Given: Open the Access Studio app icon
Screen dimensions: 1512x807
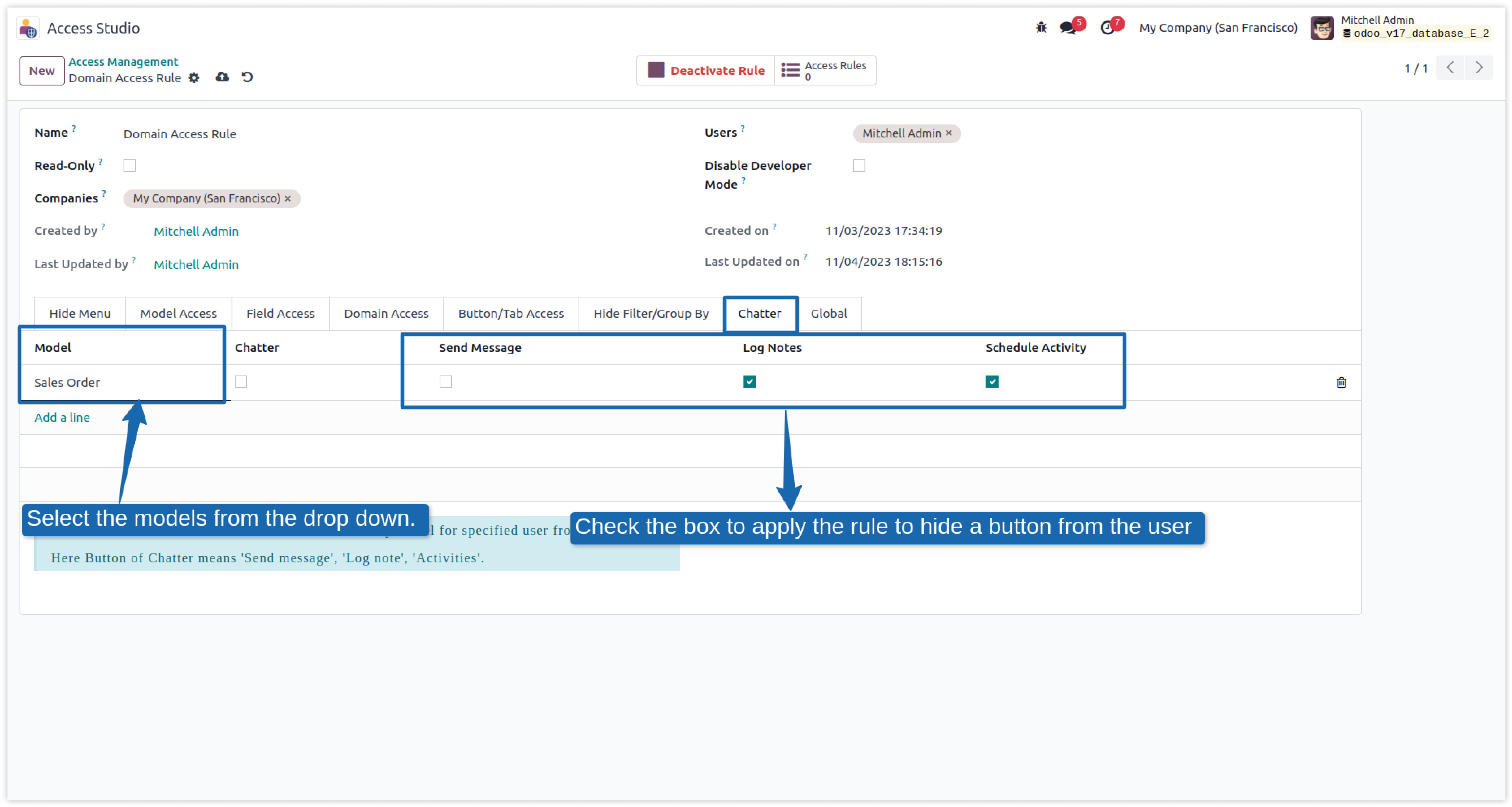Looking at the screenshot, I should click(28, 28).
